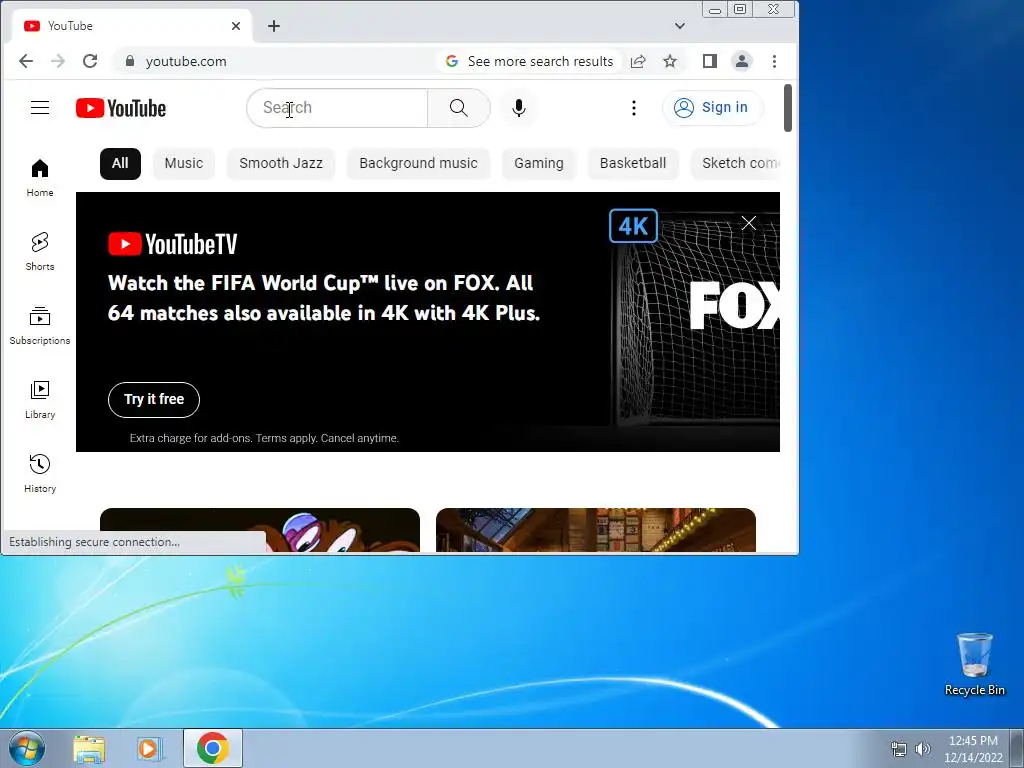
Task: Toggle Chrome side panel
Action: 710,61
